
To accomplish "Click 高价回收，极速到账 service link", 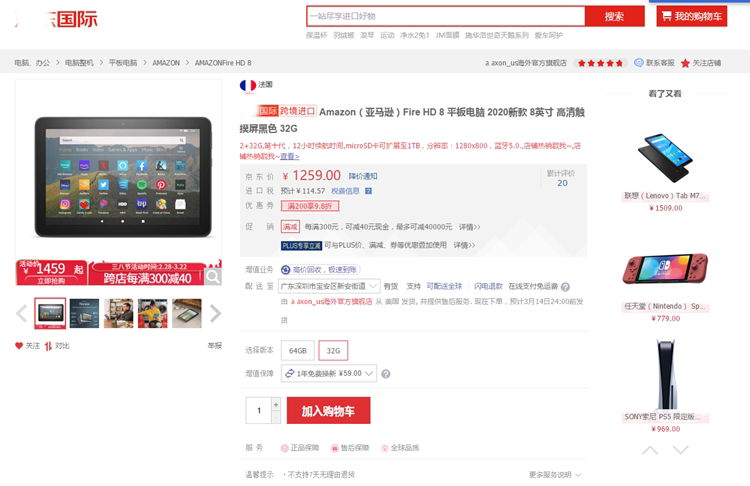I will pyautogui.click(x=320, y=270).
